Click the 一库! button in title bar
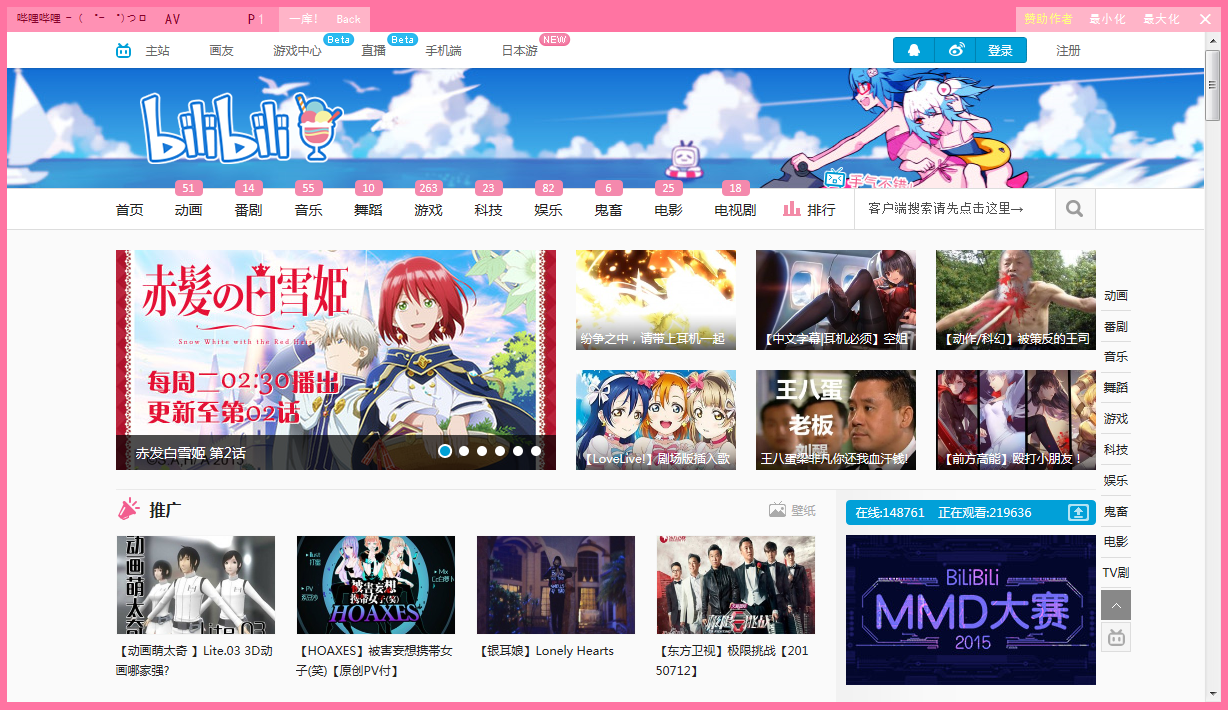This screenshot has width=1228, height=710. 303,19
